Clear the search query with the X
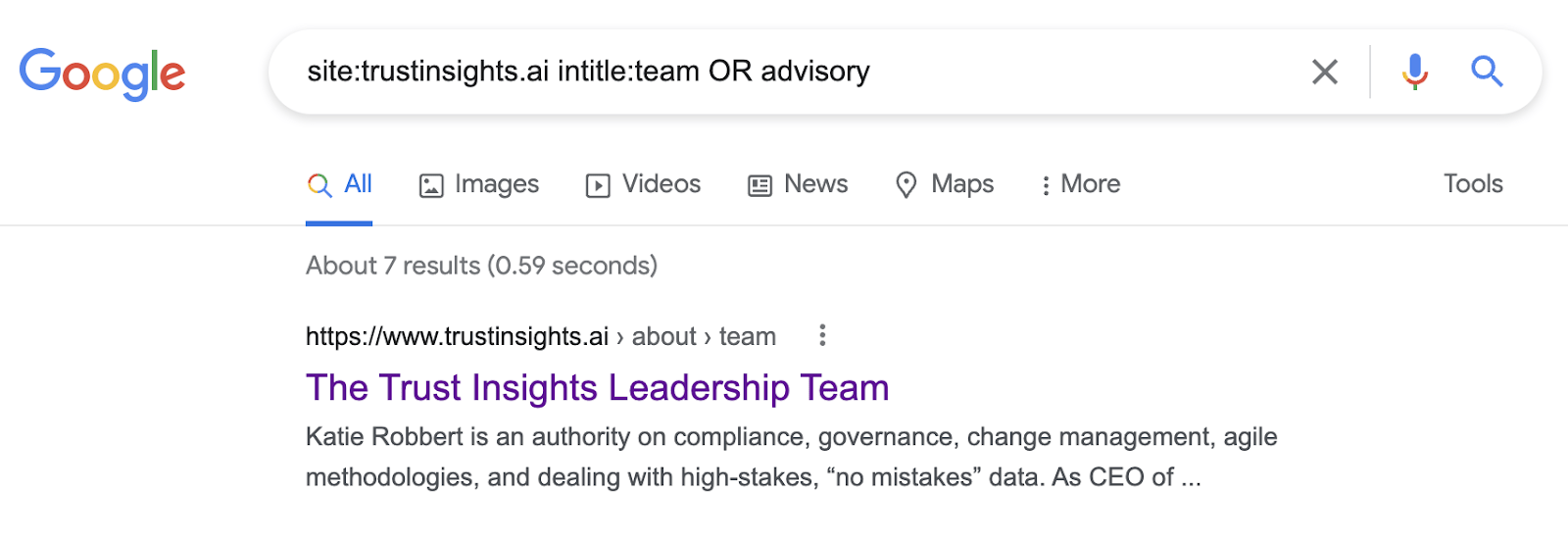The image size is (1568, 541). coord(1324,72)
